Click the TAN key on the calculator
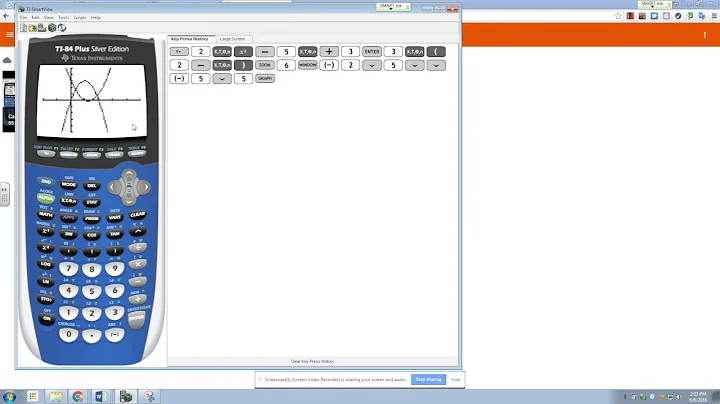This screenshot has width=720, height=404. [x=115, y=234]
